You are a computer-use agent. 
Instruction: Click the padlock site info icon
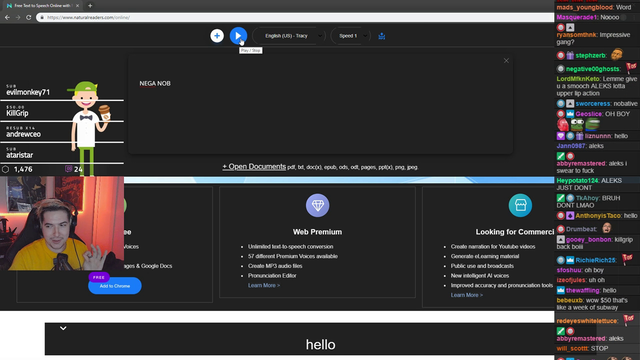[x=42, y=18]
